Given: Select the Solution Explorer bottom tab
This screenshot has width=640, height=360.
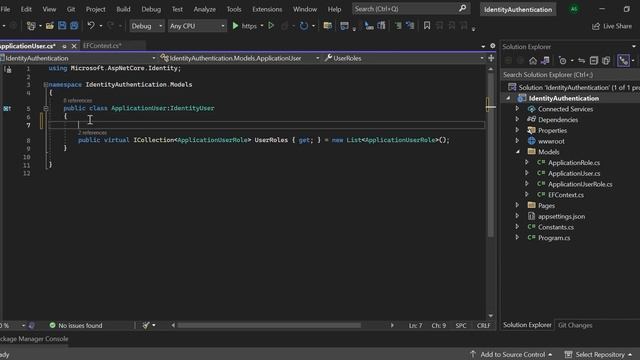Looking at the screenshot, I should [527, 325].
